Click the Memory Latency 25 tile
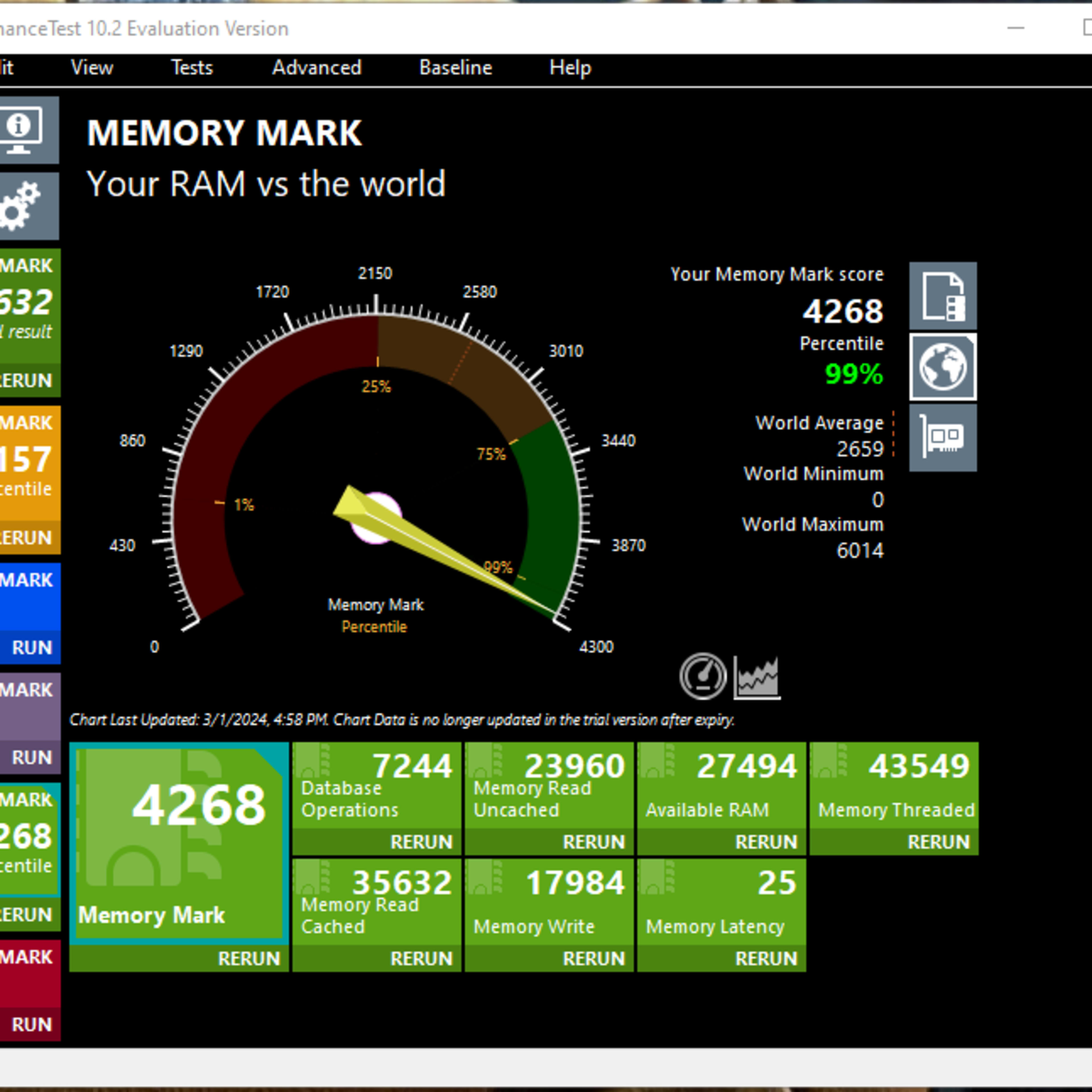The image size is (1092, 1092). click(x=721, y=902)
